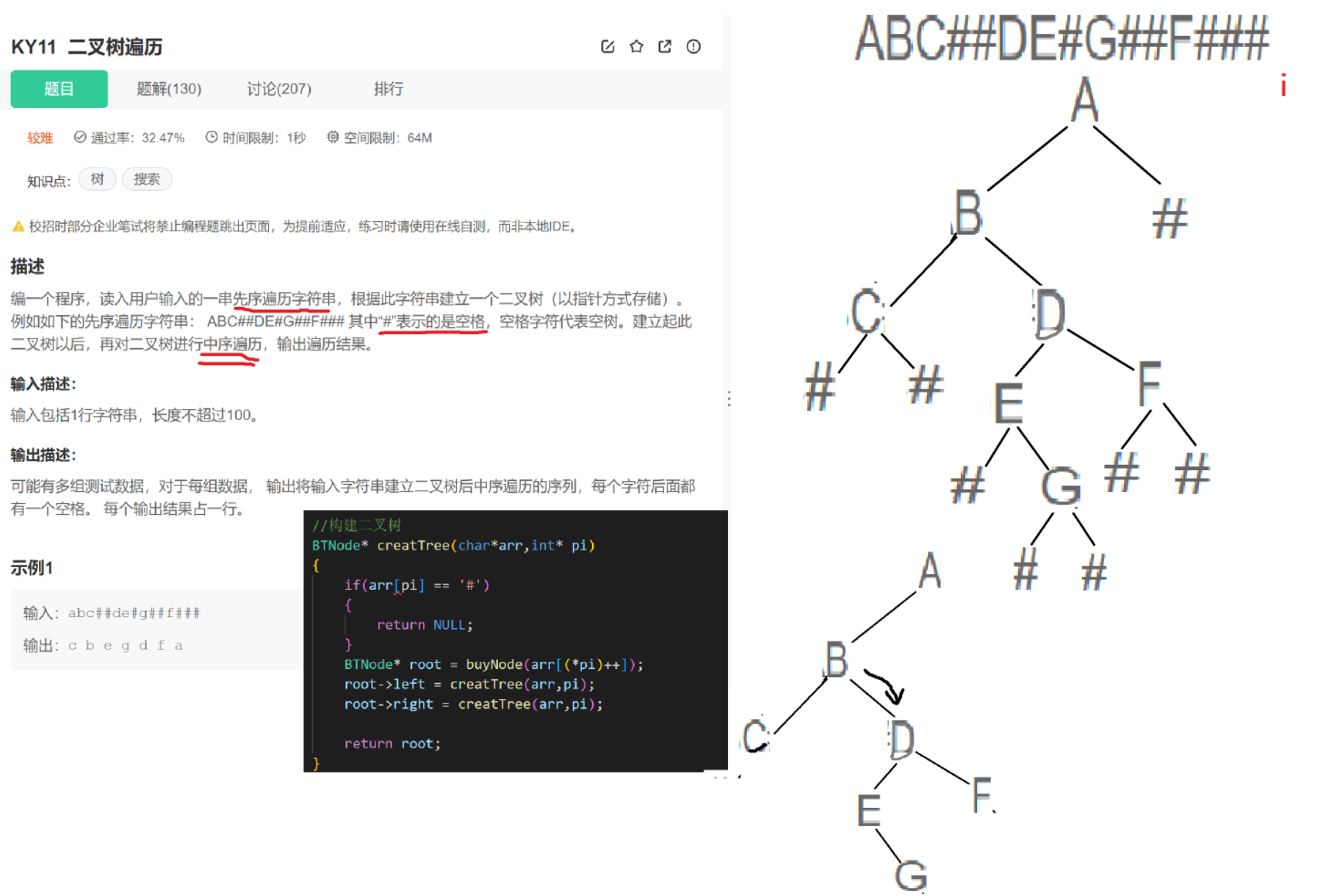
Task: Click the clock icon beside 时间限制
Action: coord(211,137)
